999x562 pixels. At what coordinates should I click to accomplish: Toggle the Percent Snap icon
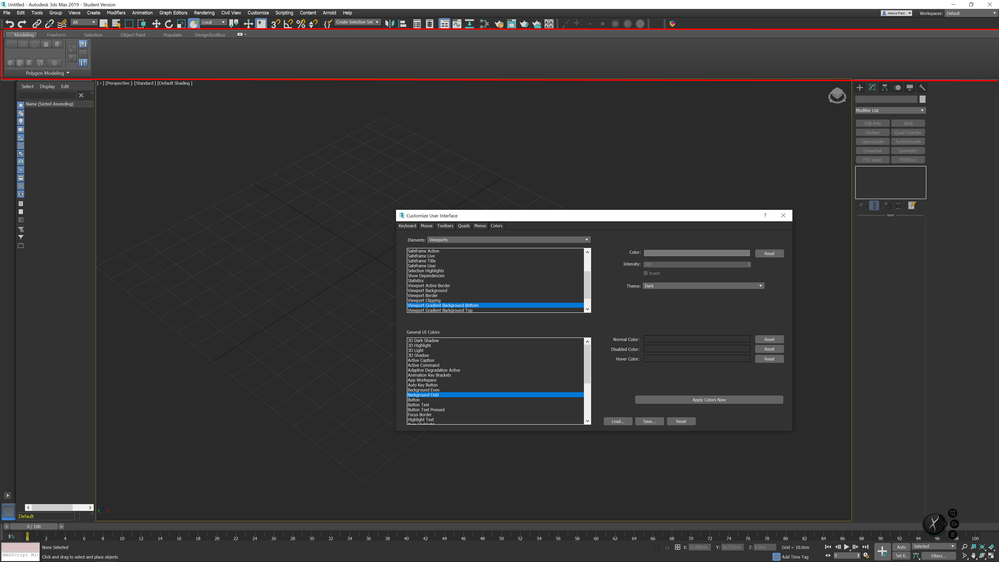pos(301,24)
